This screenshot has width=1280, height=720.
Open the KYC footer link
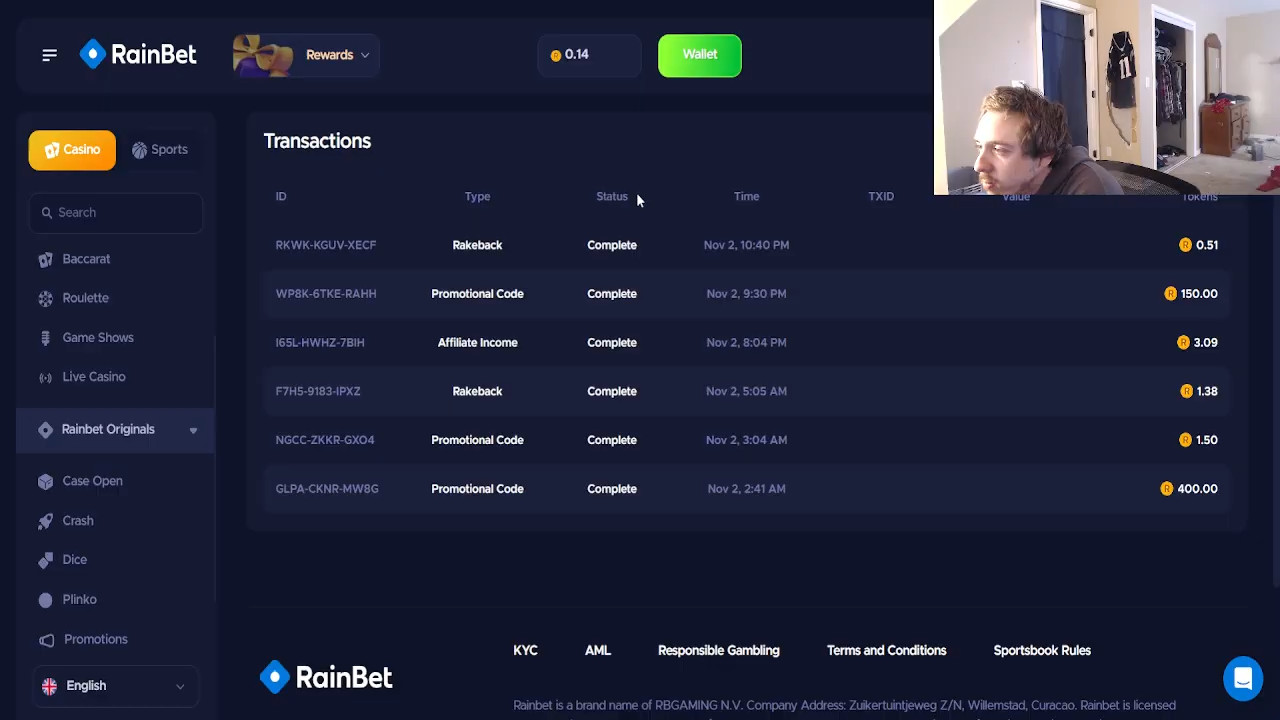[525, 651]
